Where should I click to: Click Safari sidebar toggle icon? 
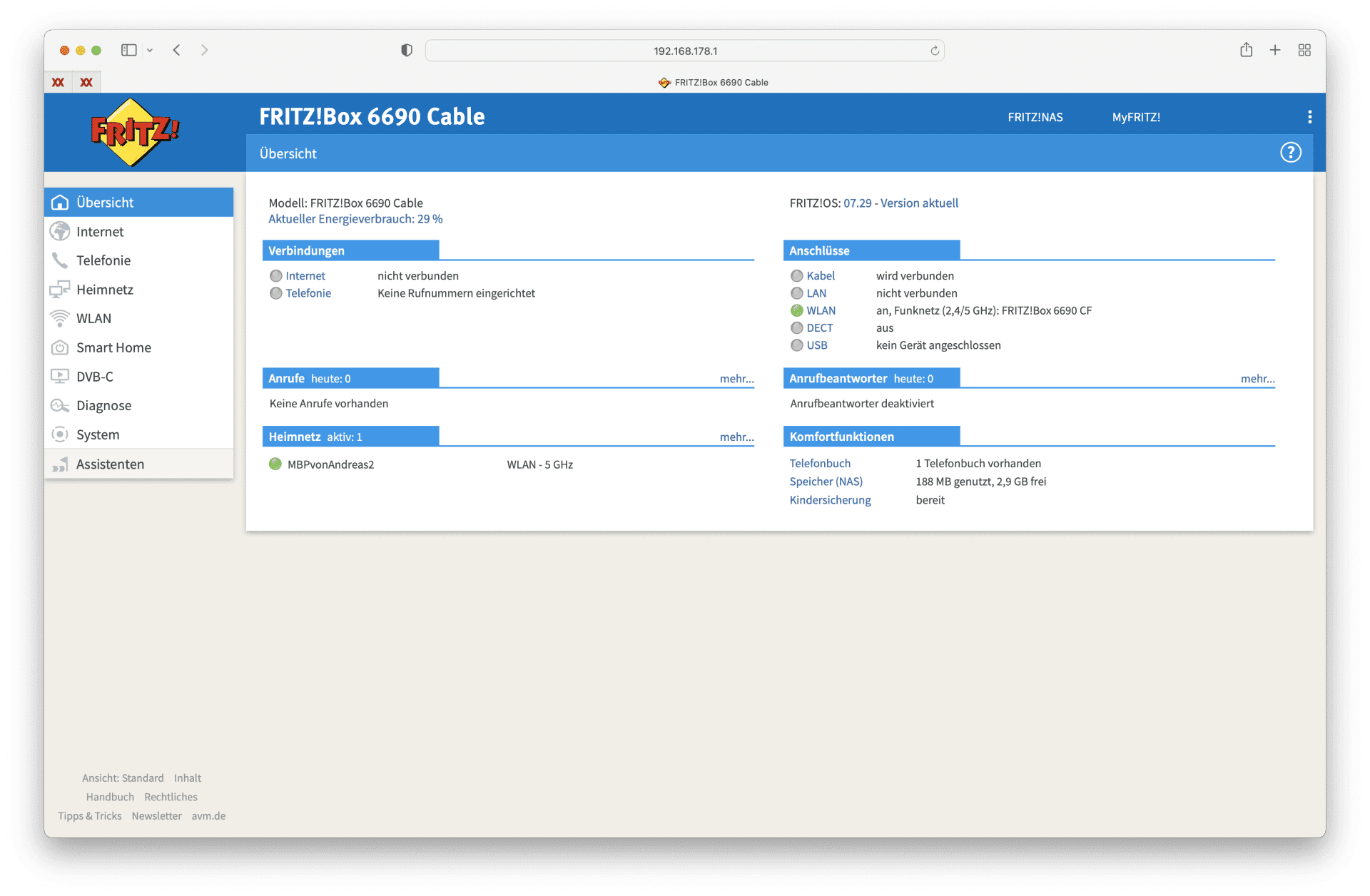(128, 50)
